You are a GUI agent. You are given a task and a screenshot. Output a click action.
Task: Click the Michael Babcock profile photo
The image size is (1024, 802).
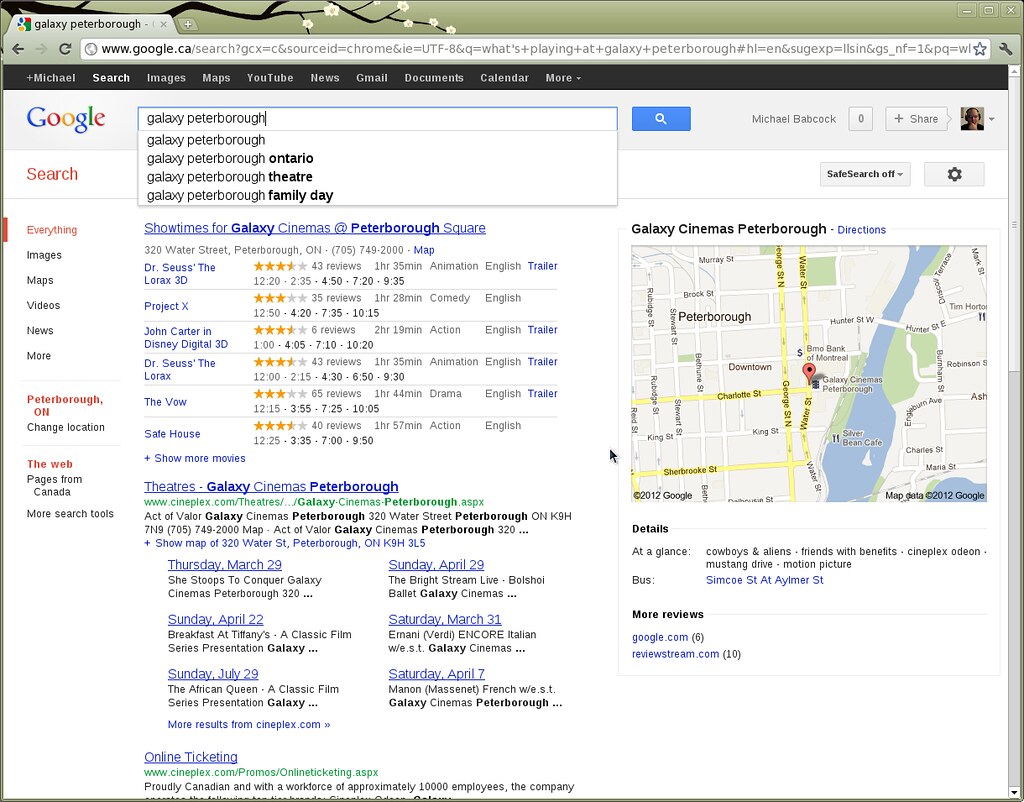[972, 119]
